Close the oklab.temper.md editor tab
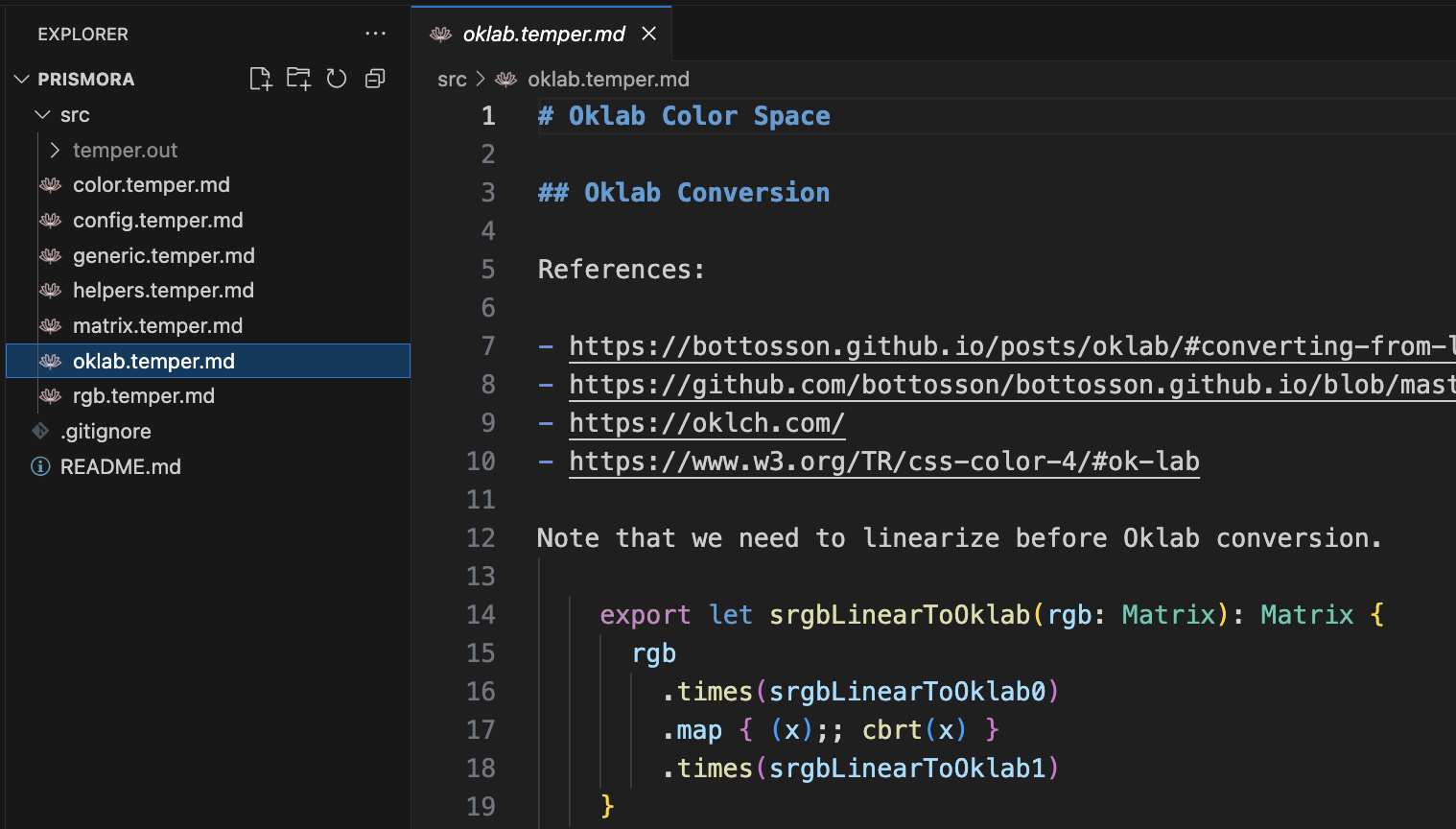 pos(649,34)
